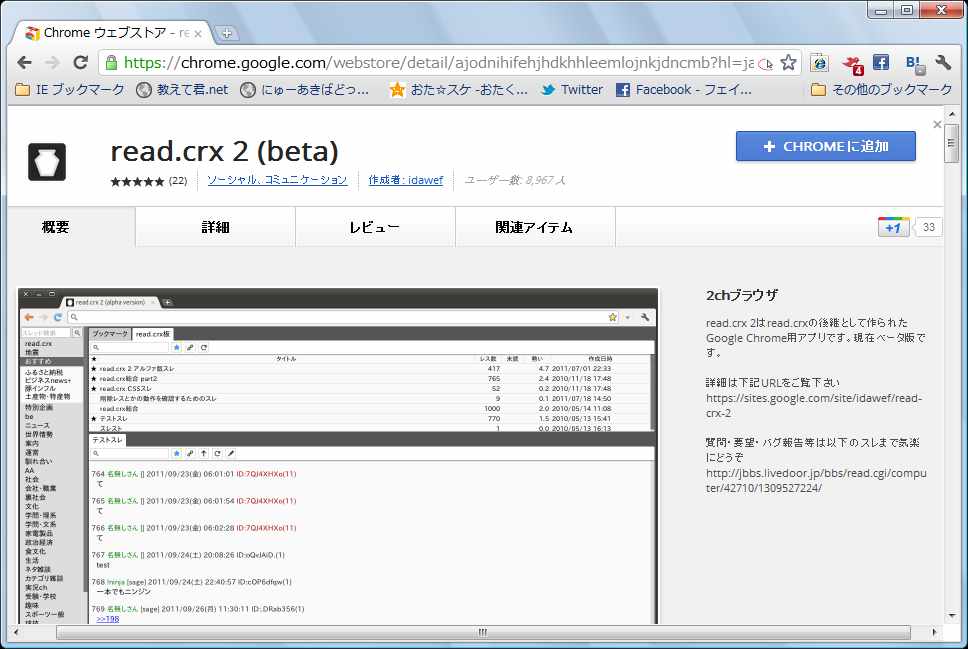Viewport: 968px width, 649px height.
Task: Open the レビュー tab
Action: (x=375, y=227)
